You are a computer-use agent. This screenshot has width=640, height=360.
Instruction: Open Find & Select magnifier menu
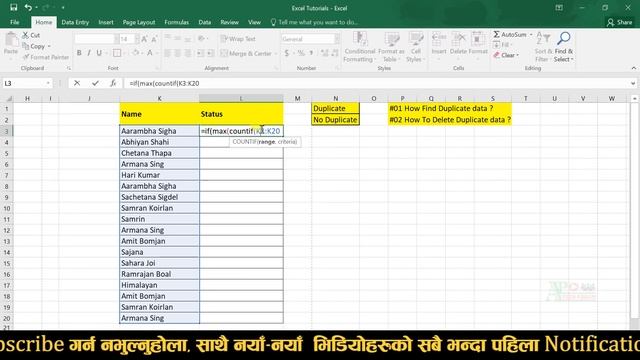point(564,47)
